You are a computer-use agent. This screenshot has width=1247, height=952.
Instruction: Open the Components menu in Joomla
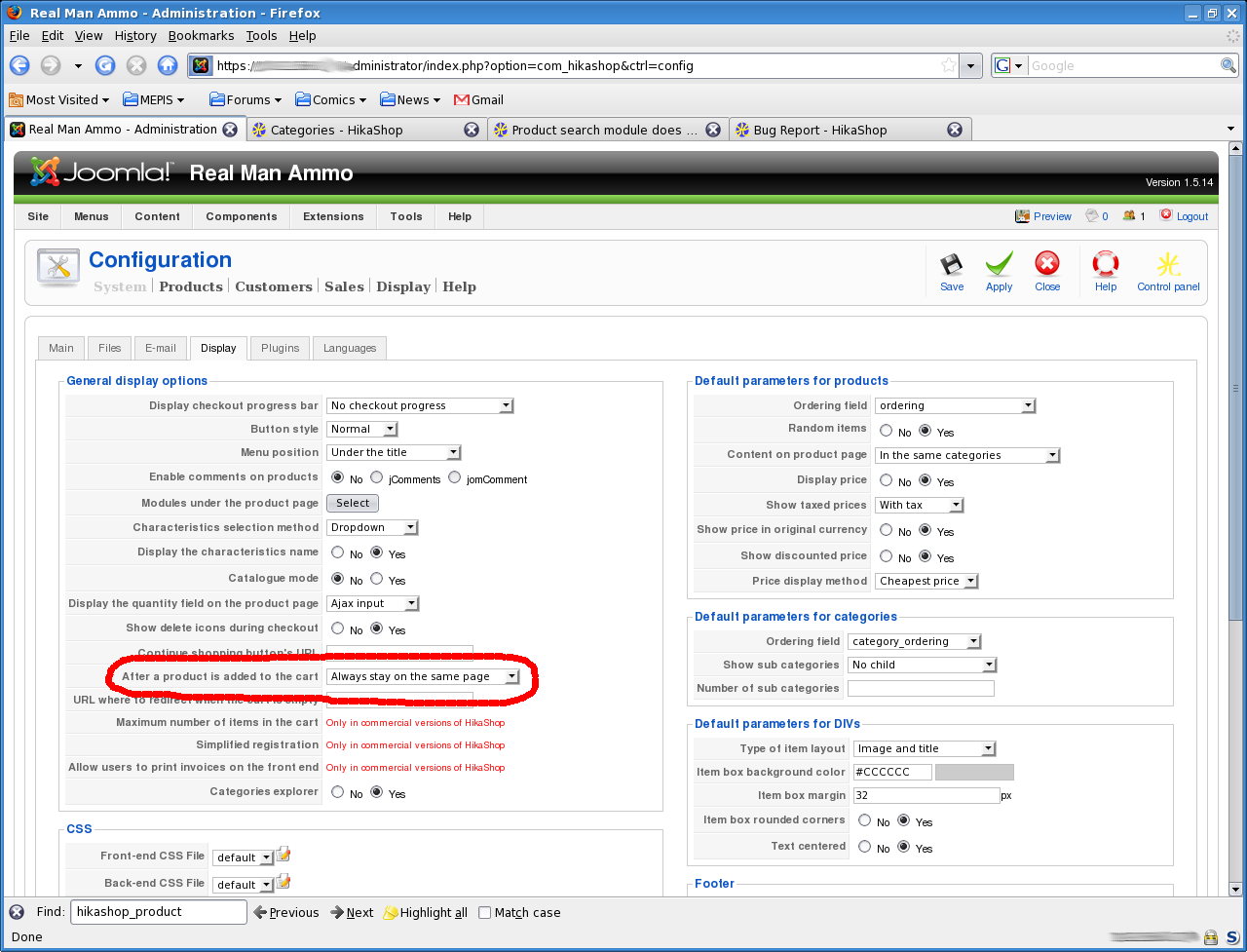[x=242, y=216]
